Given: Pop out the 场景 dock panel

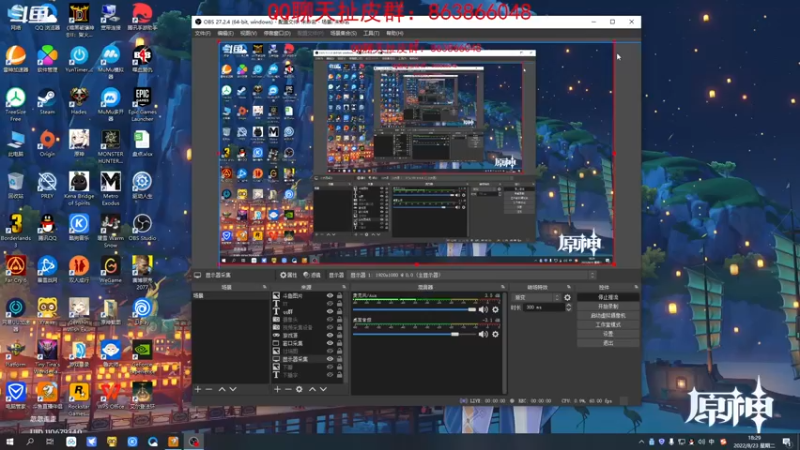Looking at the screenshot, I should click(x=264, y=287).
